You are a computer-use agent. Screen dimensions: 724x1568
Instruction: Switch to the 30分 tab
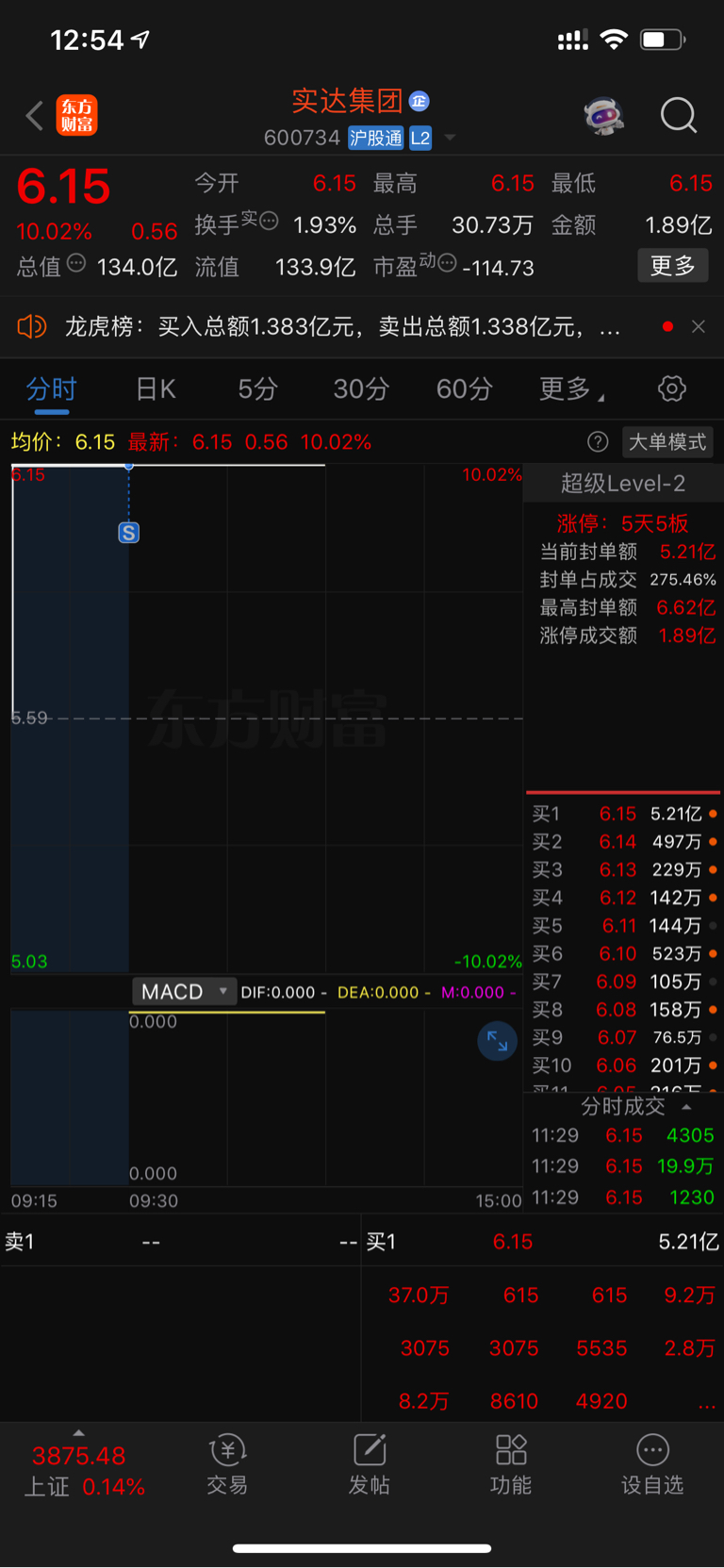point(360,389)
